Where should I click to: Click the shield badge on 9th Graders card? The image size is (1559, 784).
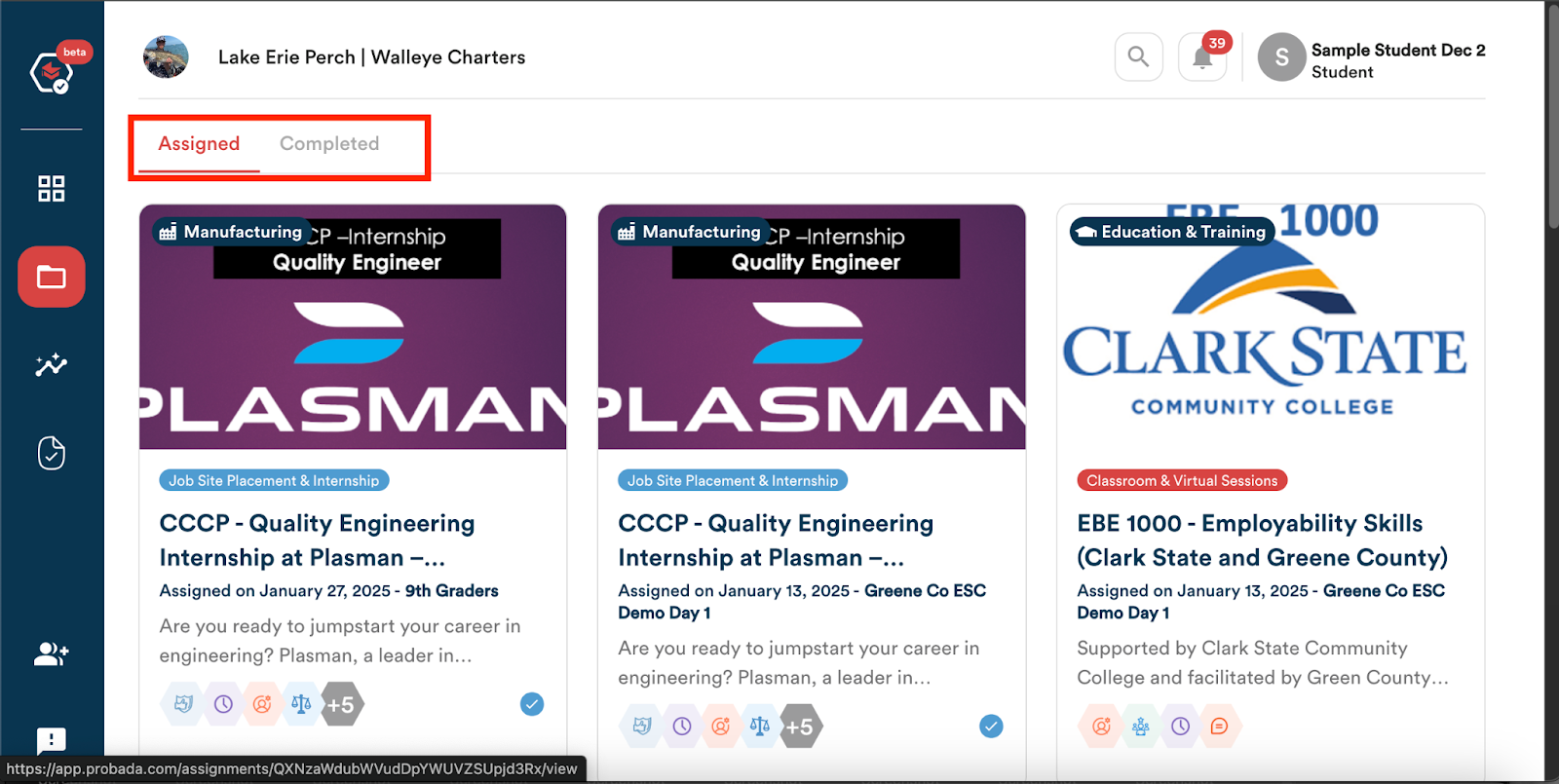click(x=183, y=704)
